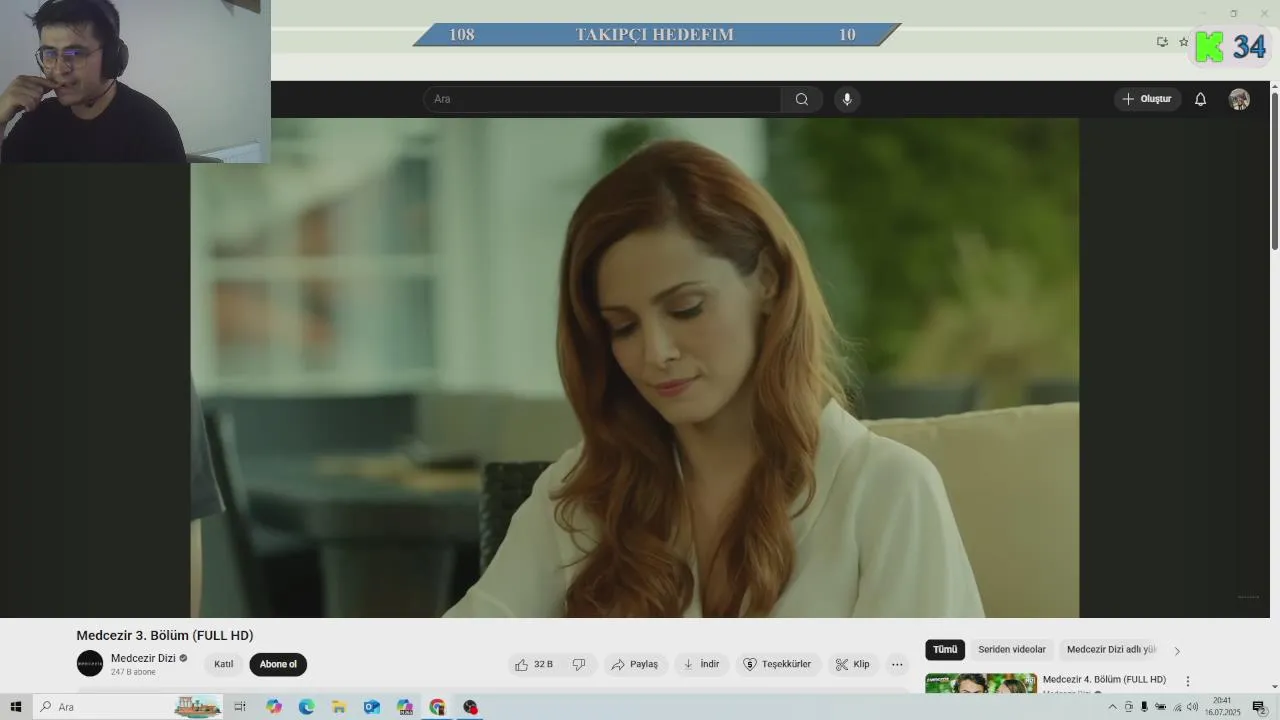Dislike the video with the thumbs-down icon
Image resolution: width=1280 pixels, height=720 pixels.
tap(579, 664)
